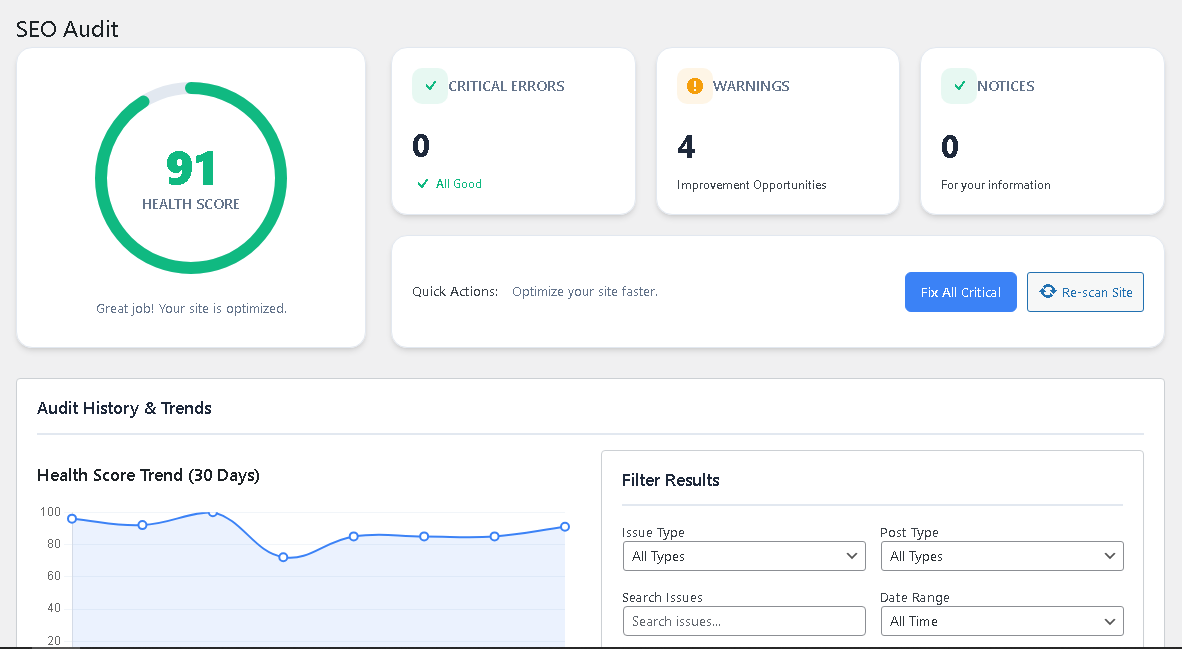
Task: Click the Search Issues input field
Action: coord(744,621)
